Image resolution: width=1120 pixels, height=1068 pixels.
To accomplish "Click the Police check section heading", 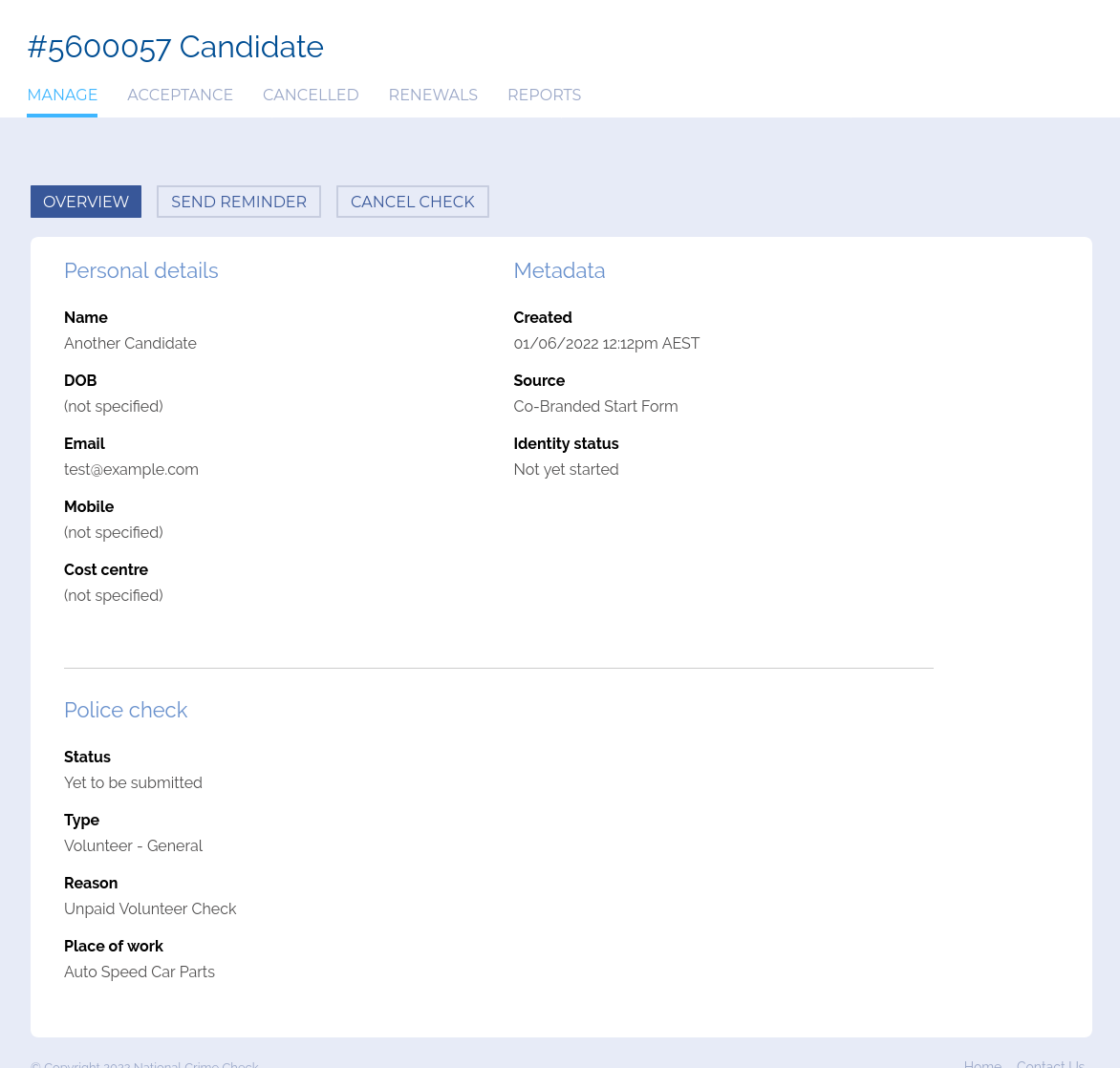I will (x=125, y=710).
